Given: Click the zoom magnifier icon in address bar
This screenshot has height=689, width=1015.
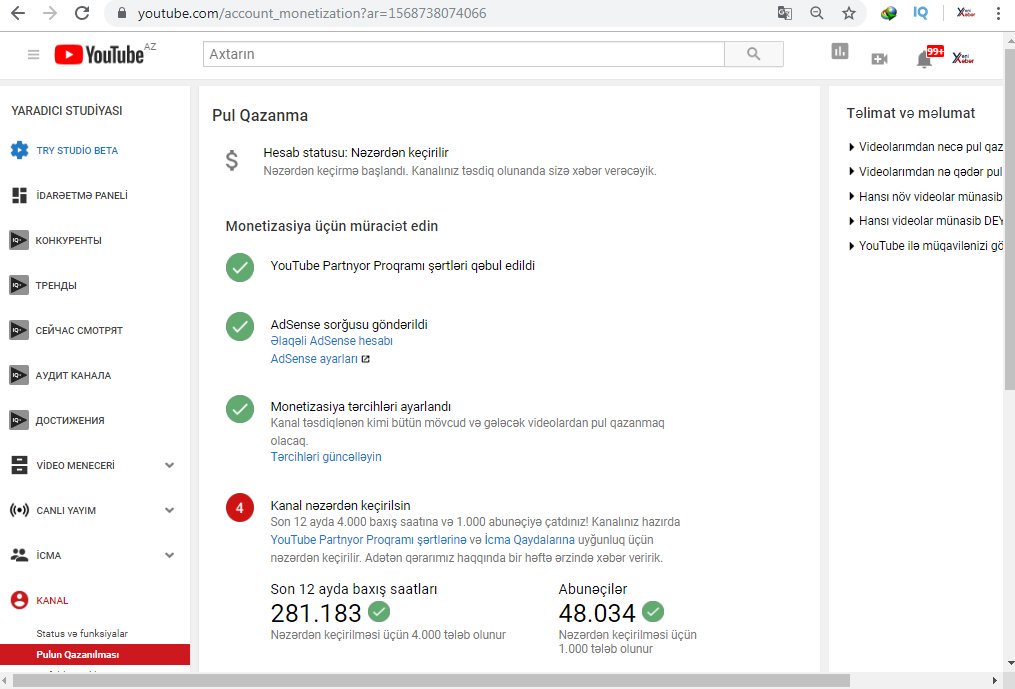Looking at the screenshot, I should click(x=817, y=13).
